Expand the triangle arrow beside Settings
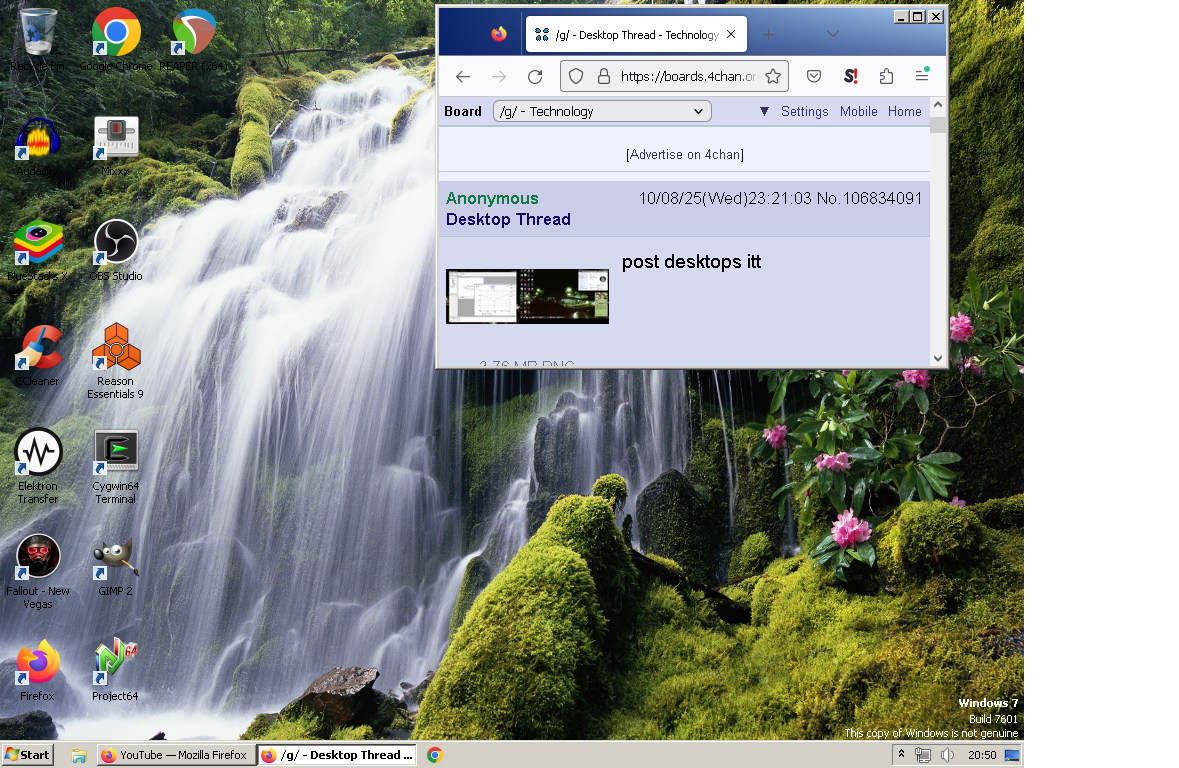 (764, 111)
